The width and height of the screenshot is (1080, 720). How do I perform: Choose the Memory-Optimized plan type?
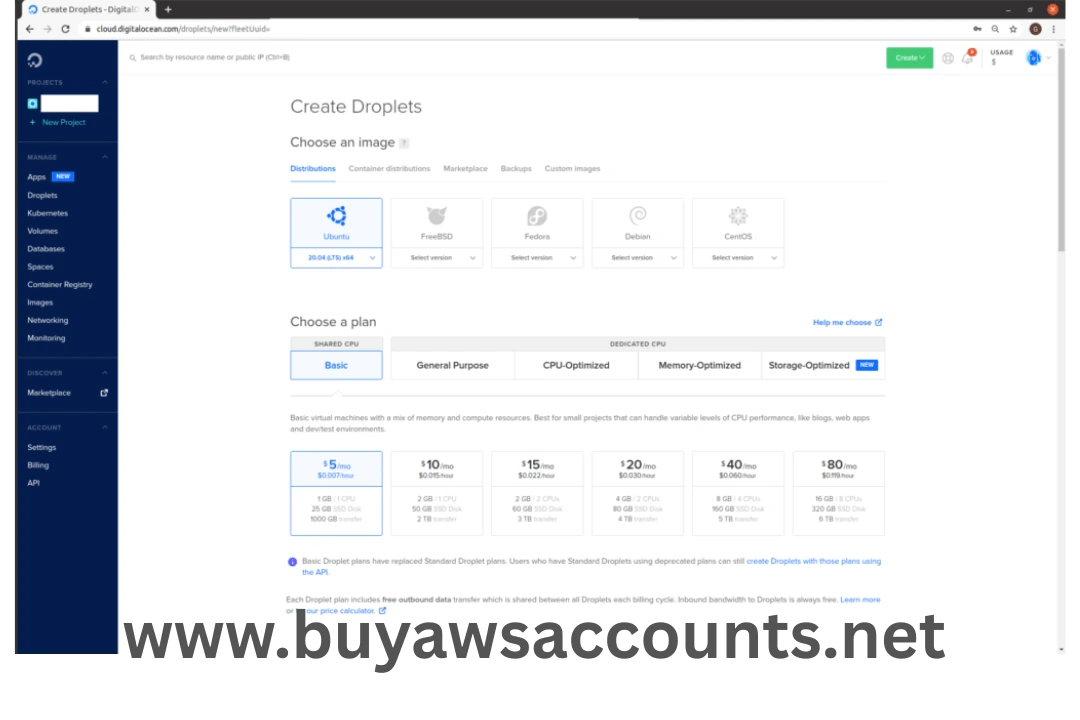[700, 365]
